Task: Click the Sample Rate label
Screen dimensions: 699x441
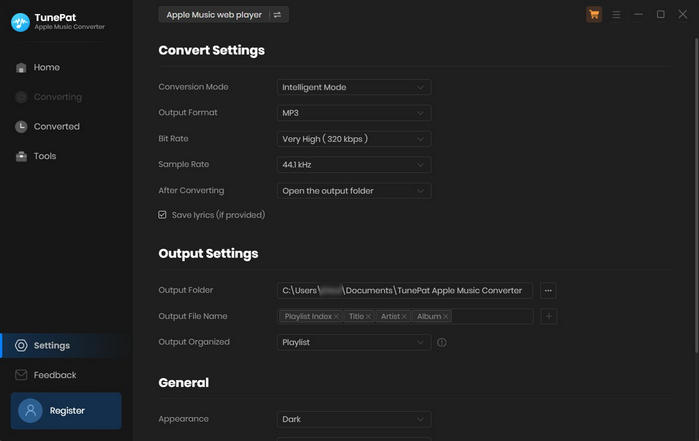Action: (x=184, y=165)
